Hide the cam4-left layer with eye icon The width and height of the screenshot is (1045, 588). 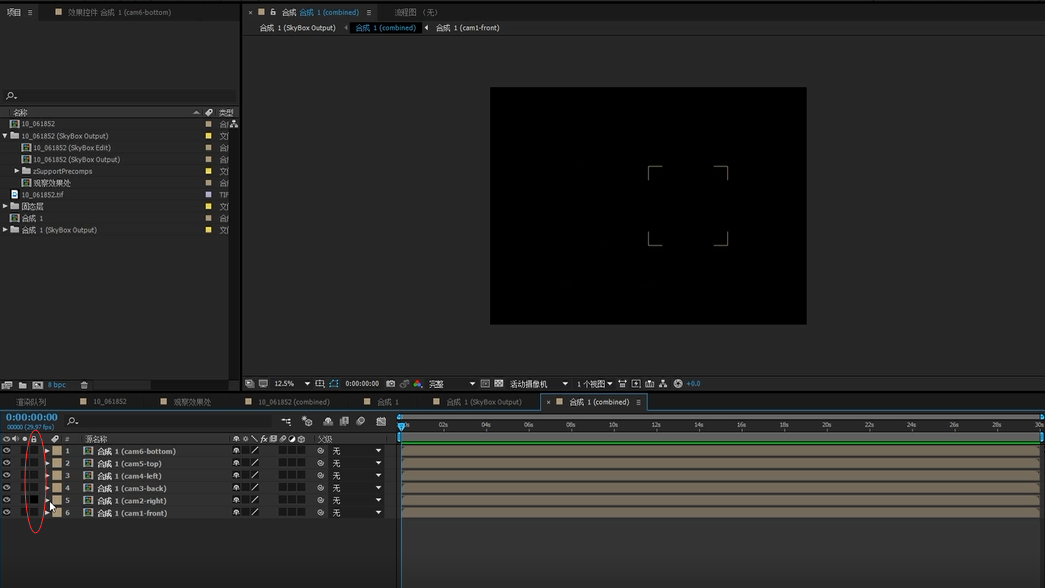click(7, 475)
